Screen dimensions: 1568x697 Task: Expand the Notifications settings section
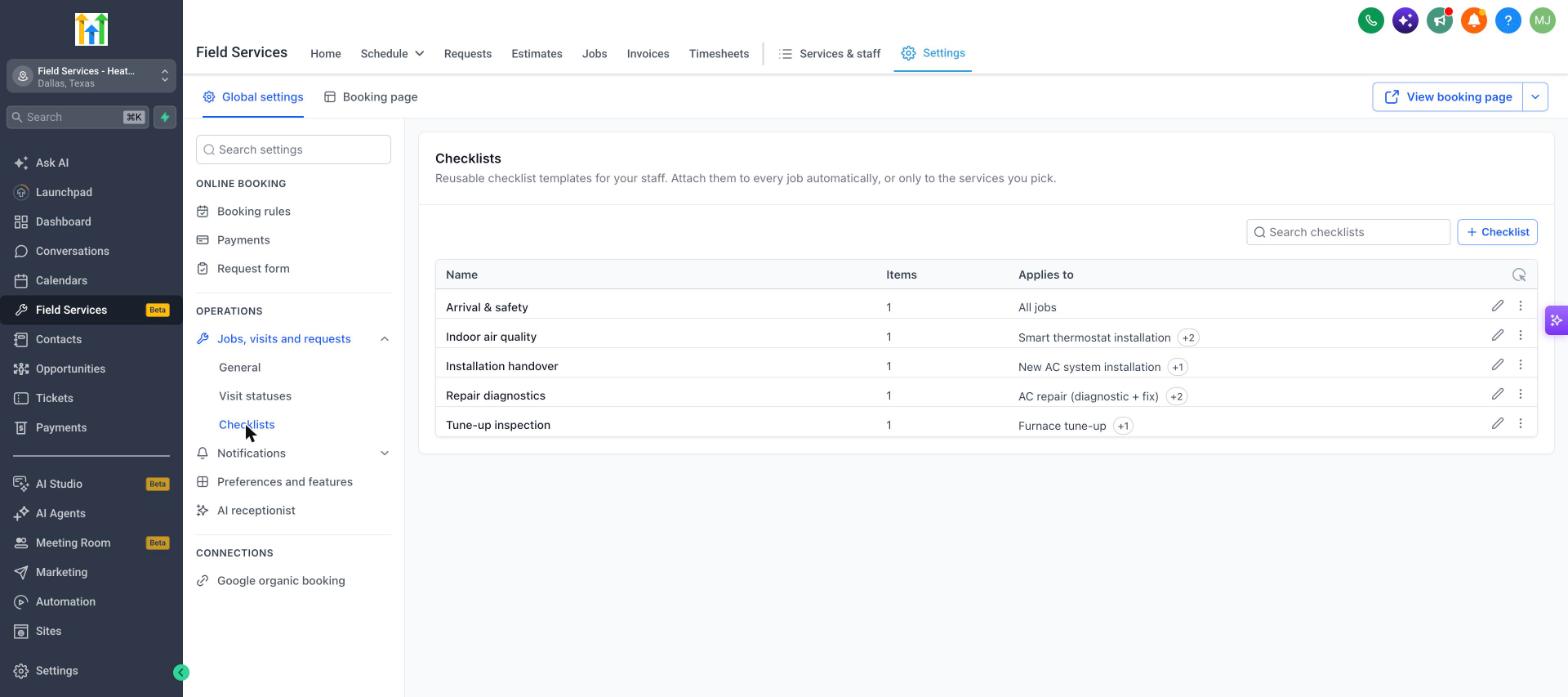(x=384, y=454)
